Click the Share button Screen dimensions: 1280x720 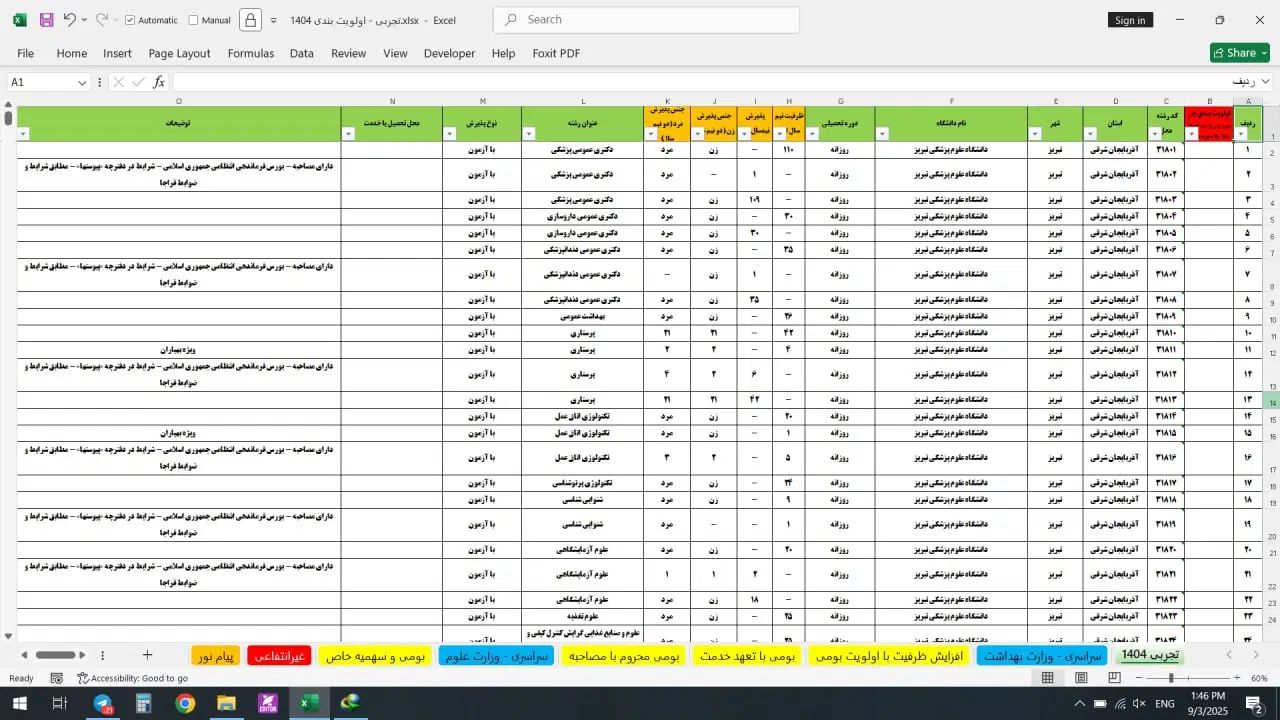1240,53
